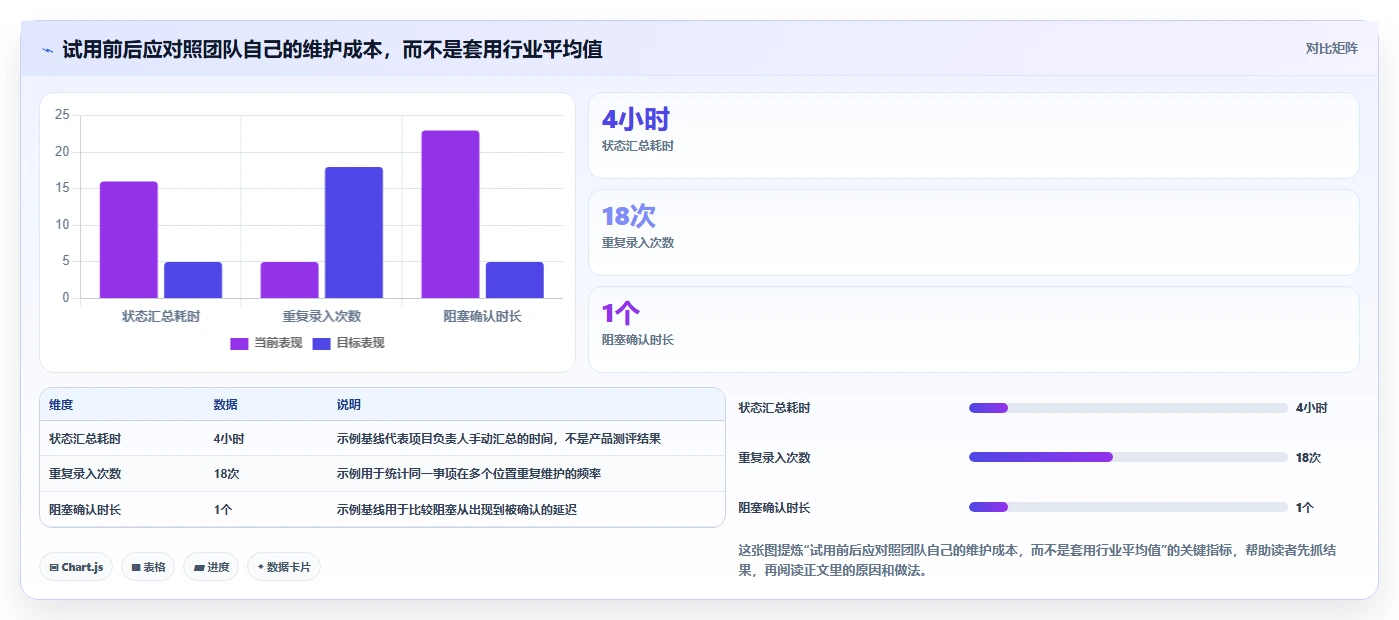Click the 1个 progress value

point(1305,507)
